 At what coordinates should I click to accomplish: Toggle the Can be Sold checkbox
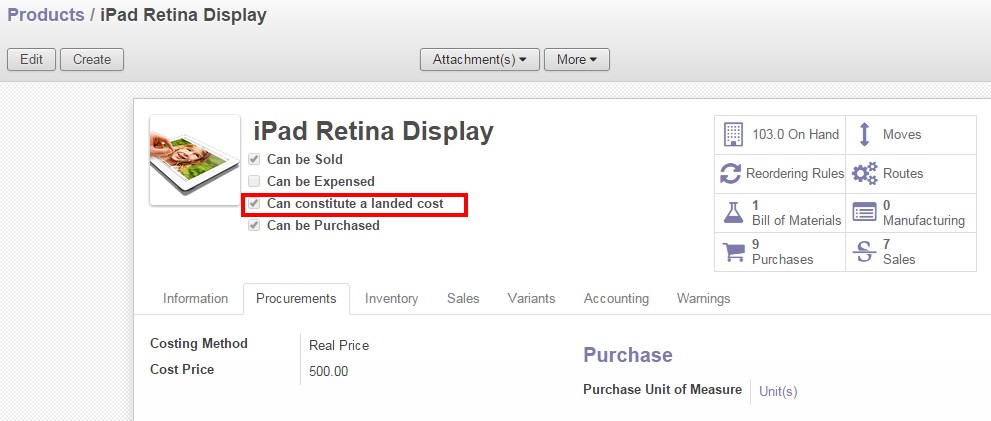click(x=254, y=160)
